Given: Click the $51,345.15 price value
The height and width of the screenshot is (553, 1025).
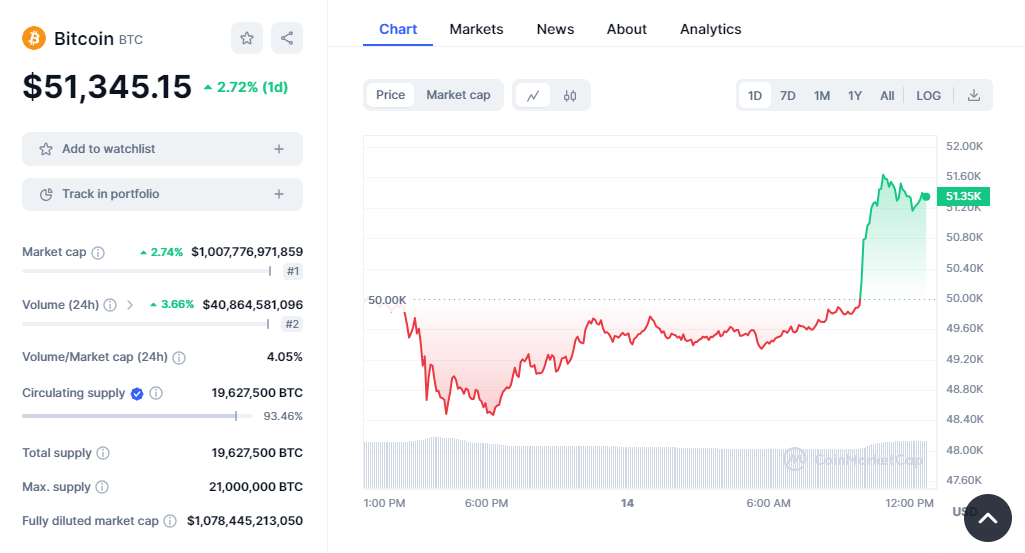Looking at the screenshot, I should 107,87.
